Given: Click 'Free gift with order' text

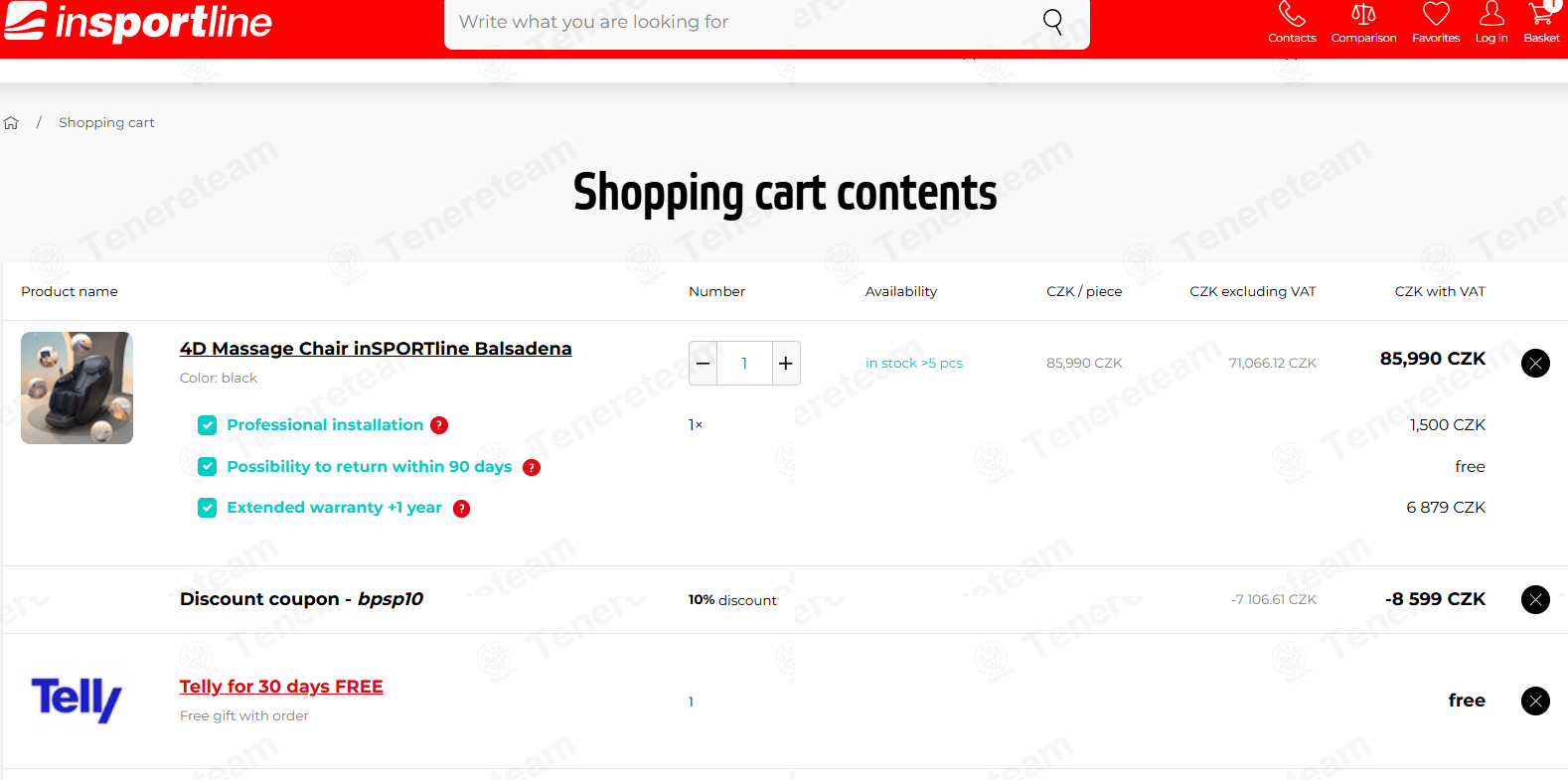Looking at the screenshot, I should click(x=244, y=716).
